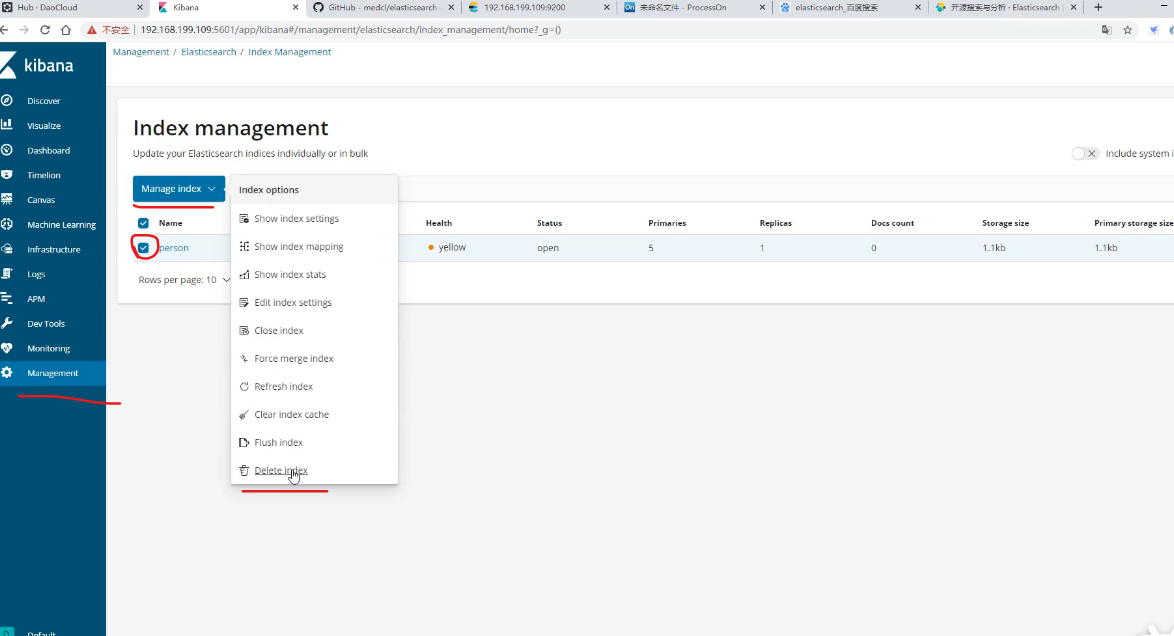Click the browser page reload icon
The height and width of the screenshot is (636, 1174).
point(45,30)
